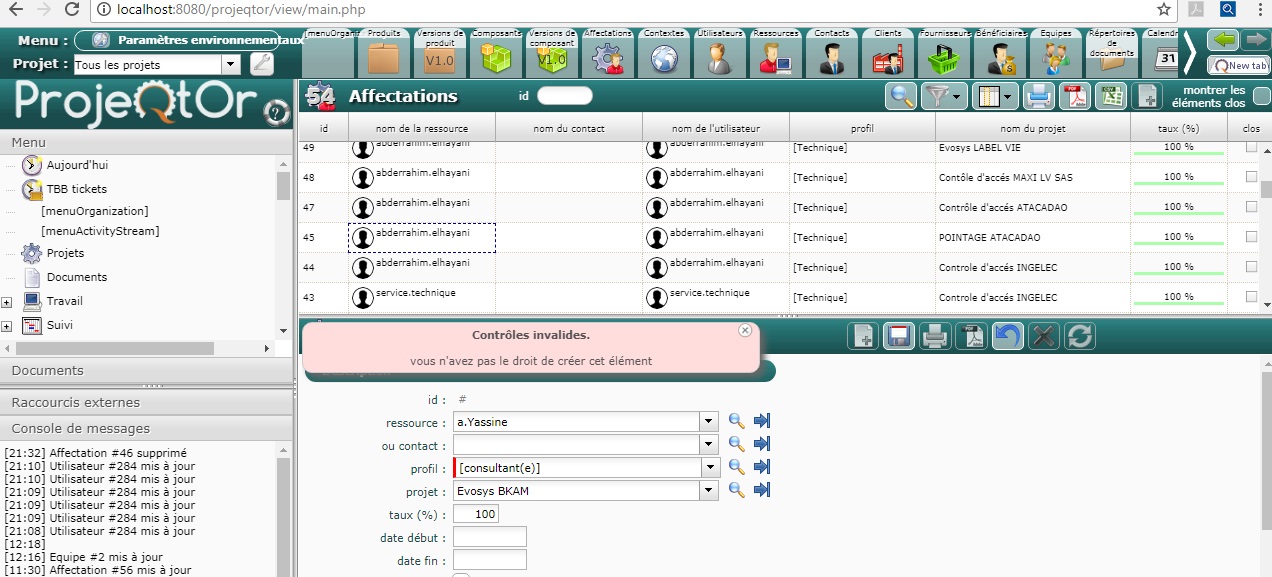Open the projet dropdown showing Evosys BKAM
The height and width of the screenshot is (577, 1272).
point(709,490)
